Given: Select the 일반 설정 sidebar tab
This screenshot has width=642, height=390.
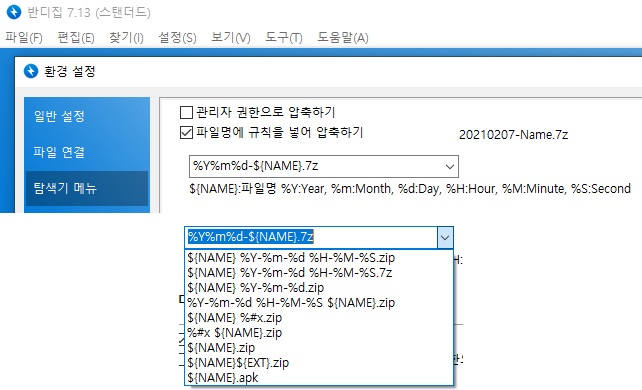Looking at the screenshot, I should click(x=87, y=116).
